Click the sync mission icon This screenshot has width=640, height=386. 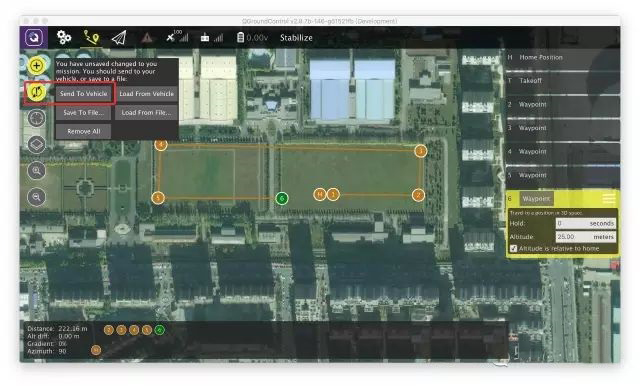[36, 92]
